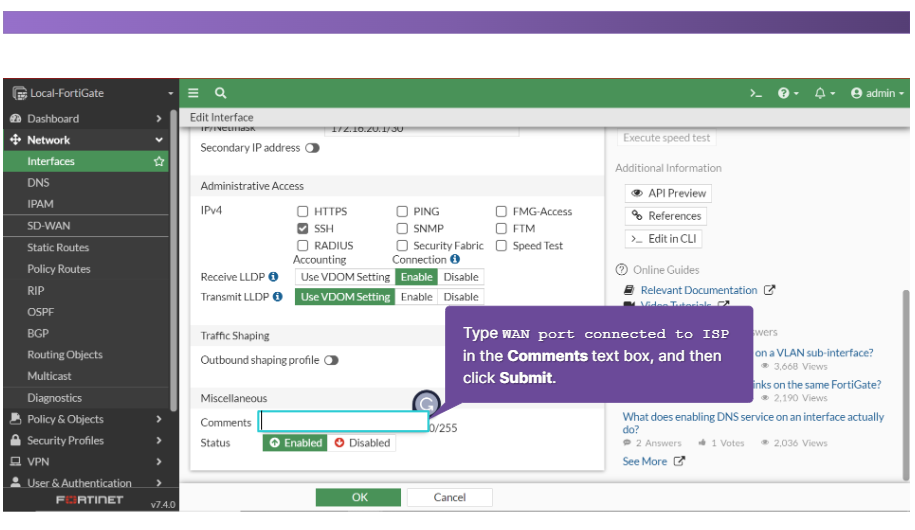Viewport: 915px width, 530px height.
Task: Uncheck the SSH checkbox
Action: click(x=302, y=228)
